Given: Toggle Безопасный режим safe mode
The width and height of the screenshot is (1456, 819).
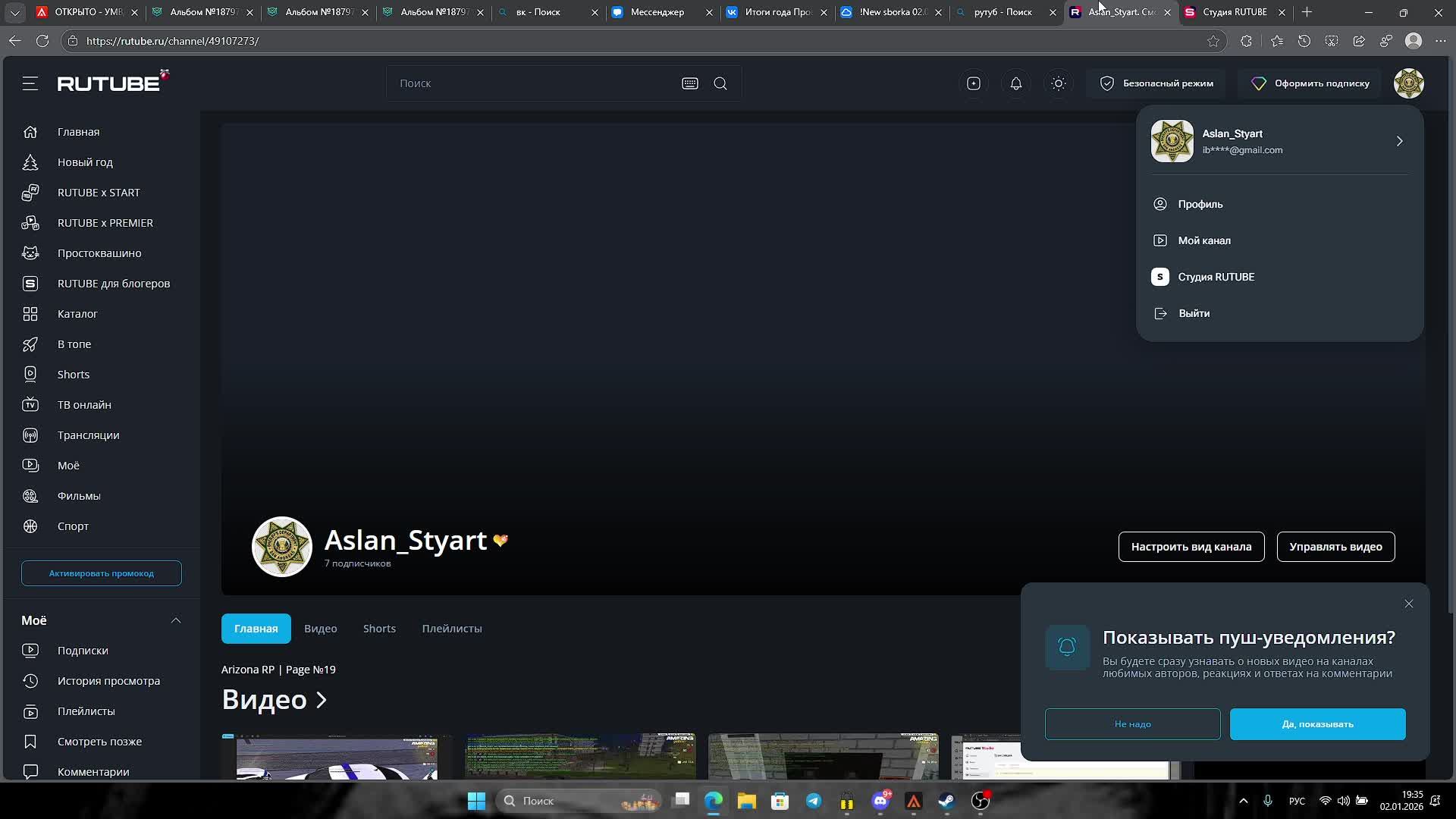Looking at the screenshot, I should [x=1156, y=83].
